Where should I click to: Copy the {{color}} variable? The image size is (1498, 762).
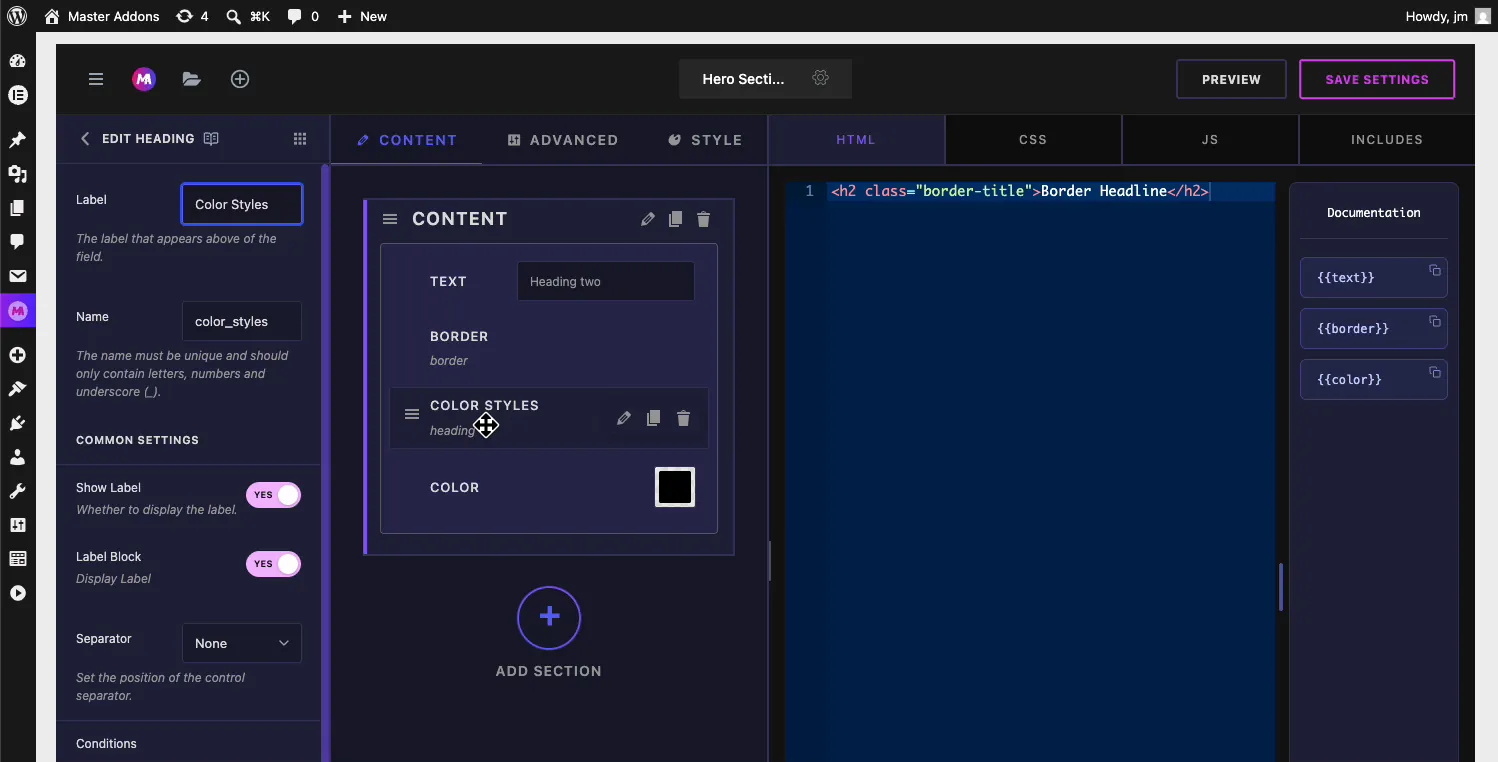pos(1435,372)
